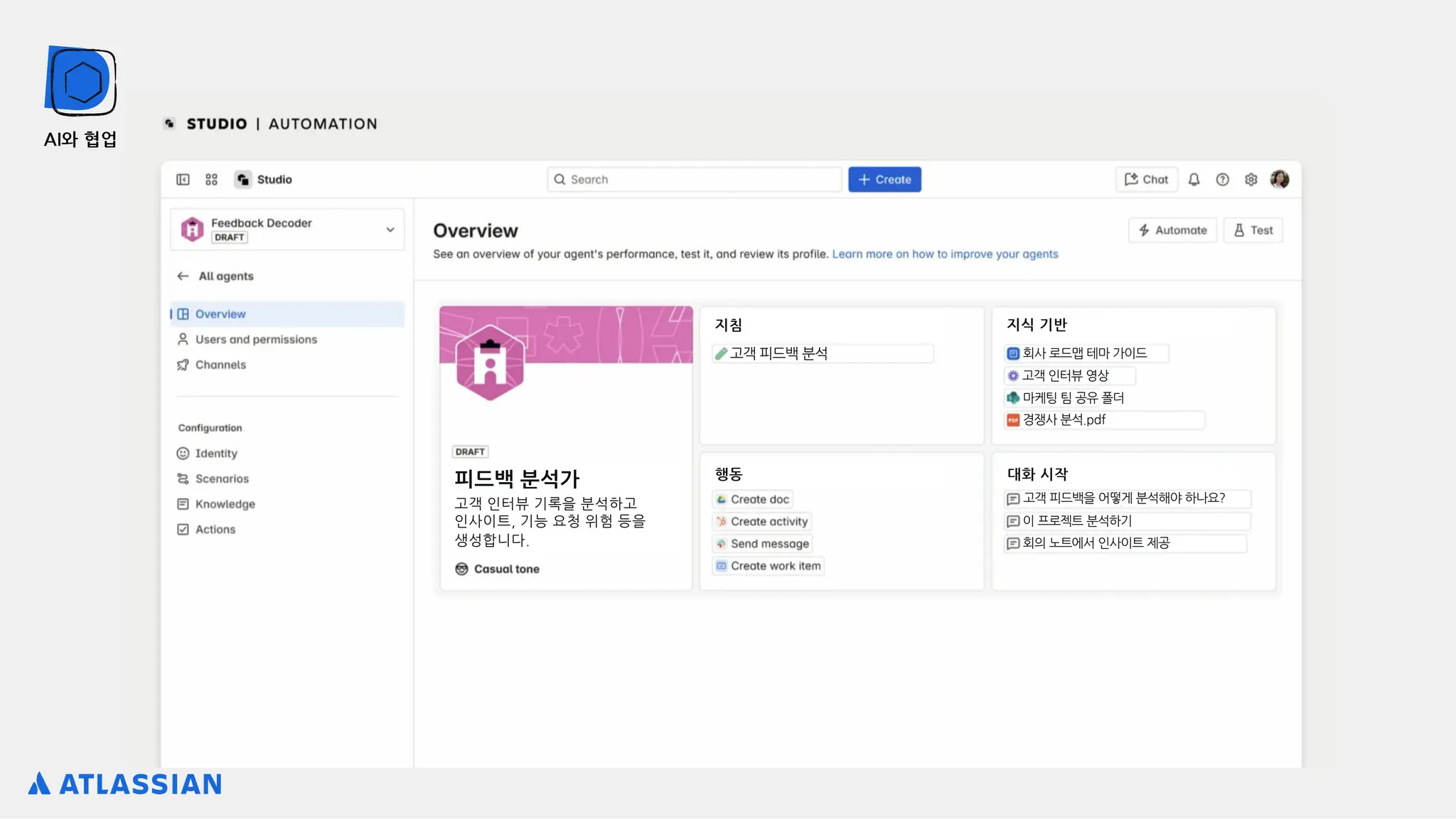Click the Casual tone label

[507, 569]
